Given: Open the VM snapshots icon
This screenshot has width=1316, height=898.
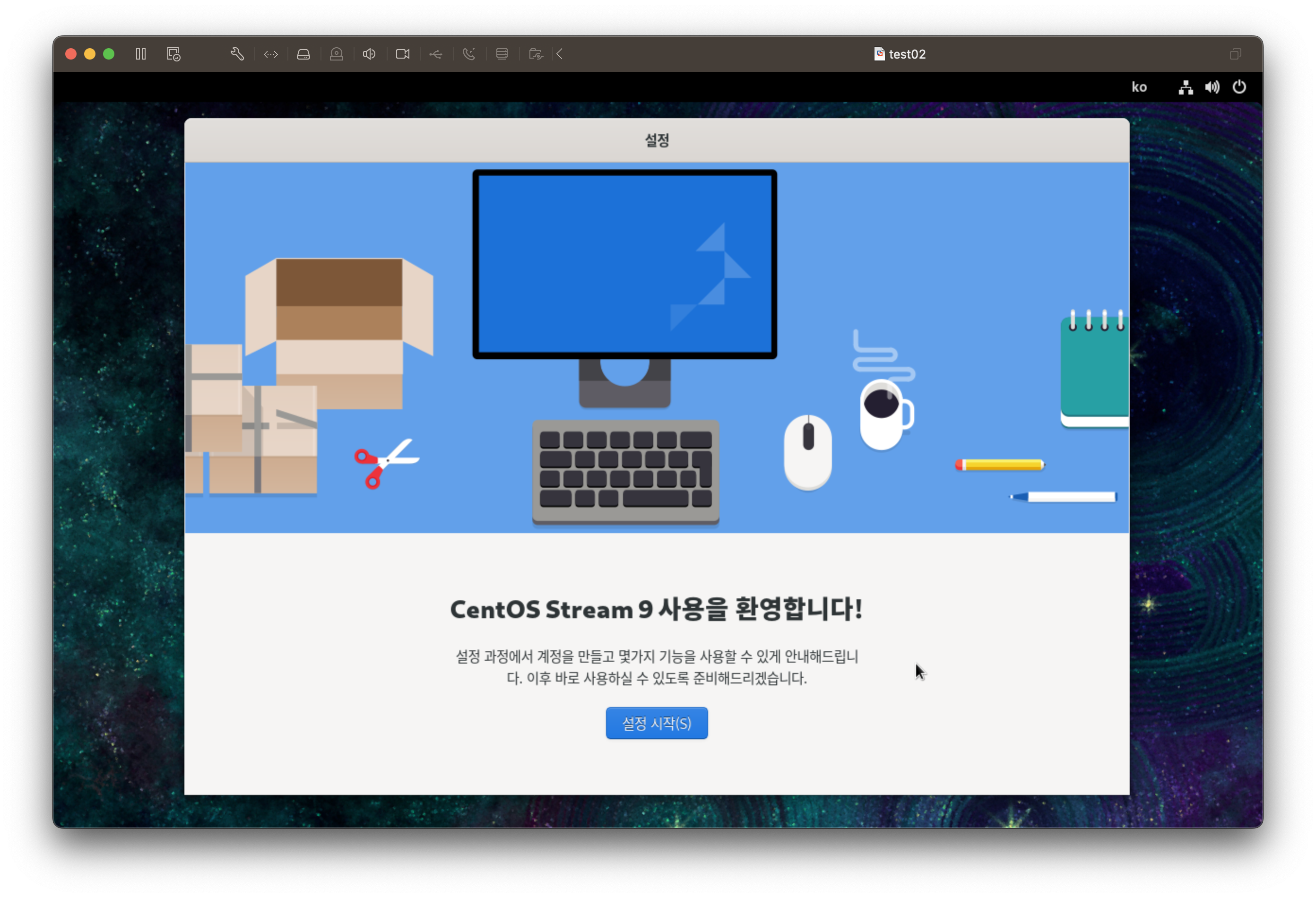Looking at the screenshot, I should pyautogui.click(x=173, y=54).
